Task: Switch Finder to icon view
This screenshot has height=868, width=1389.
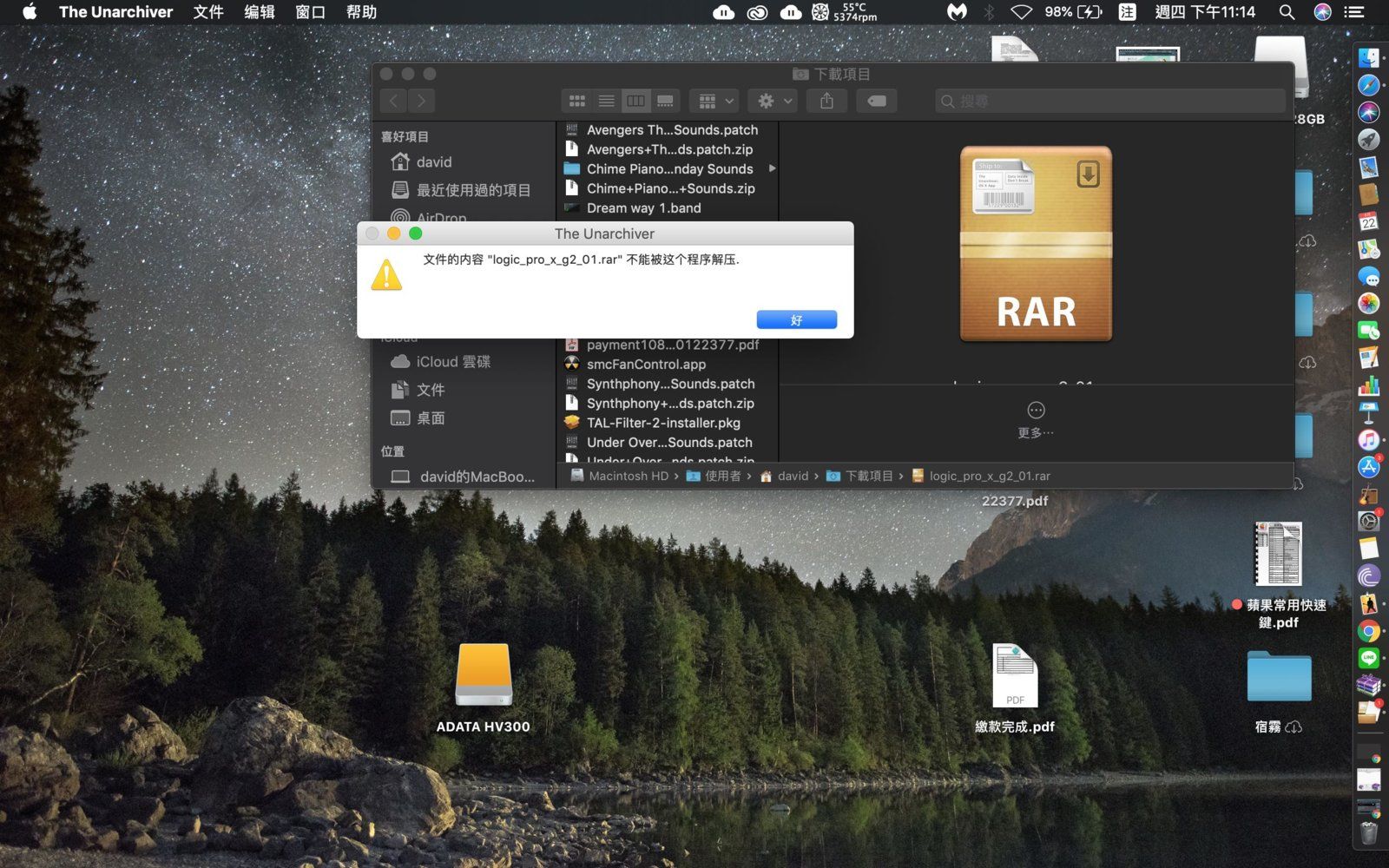Action: pos(576,101)
